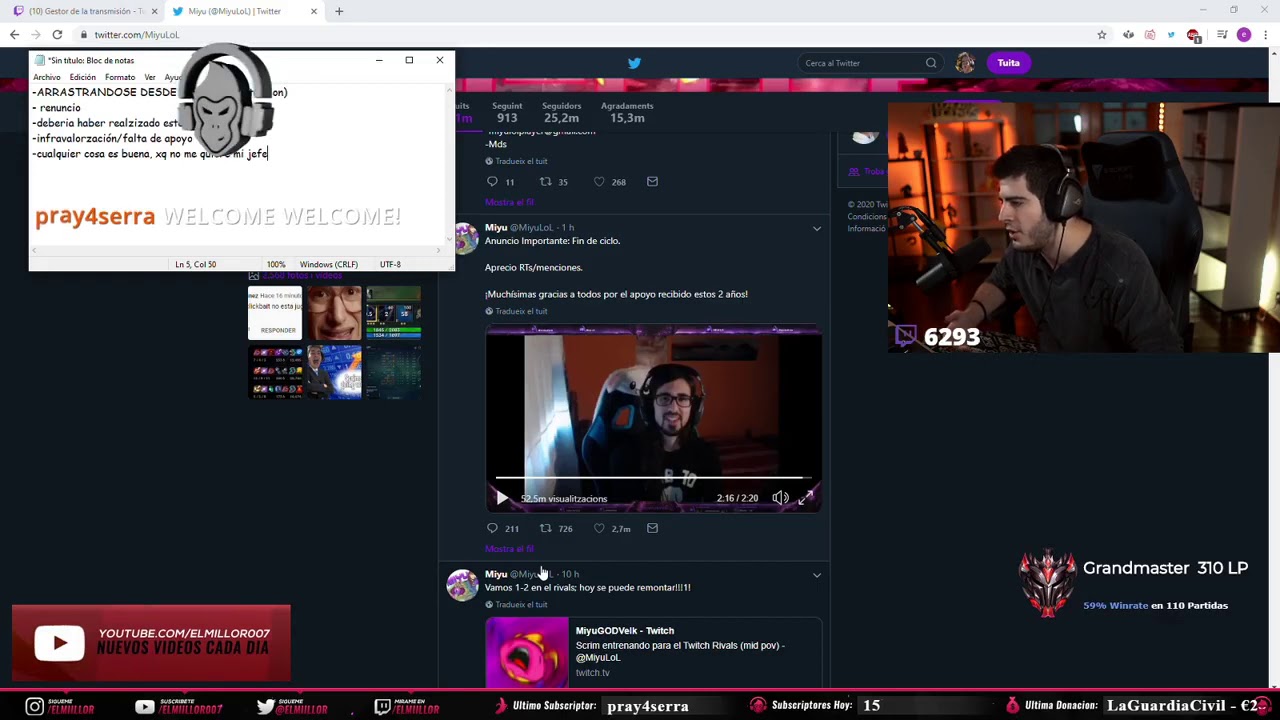Image resolution: width=1280 pixels, height=720 pixels.
Task: Open the Edición menu in Bloc de notas
Action: (x=83, y=77)
